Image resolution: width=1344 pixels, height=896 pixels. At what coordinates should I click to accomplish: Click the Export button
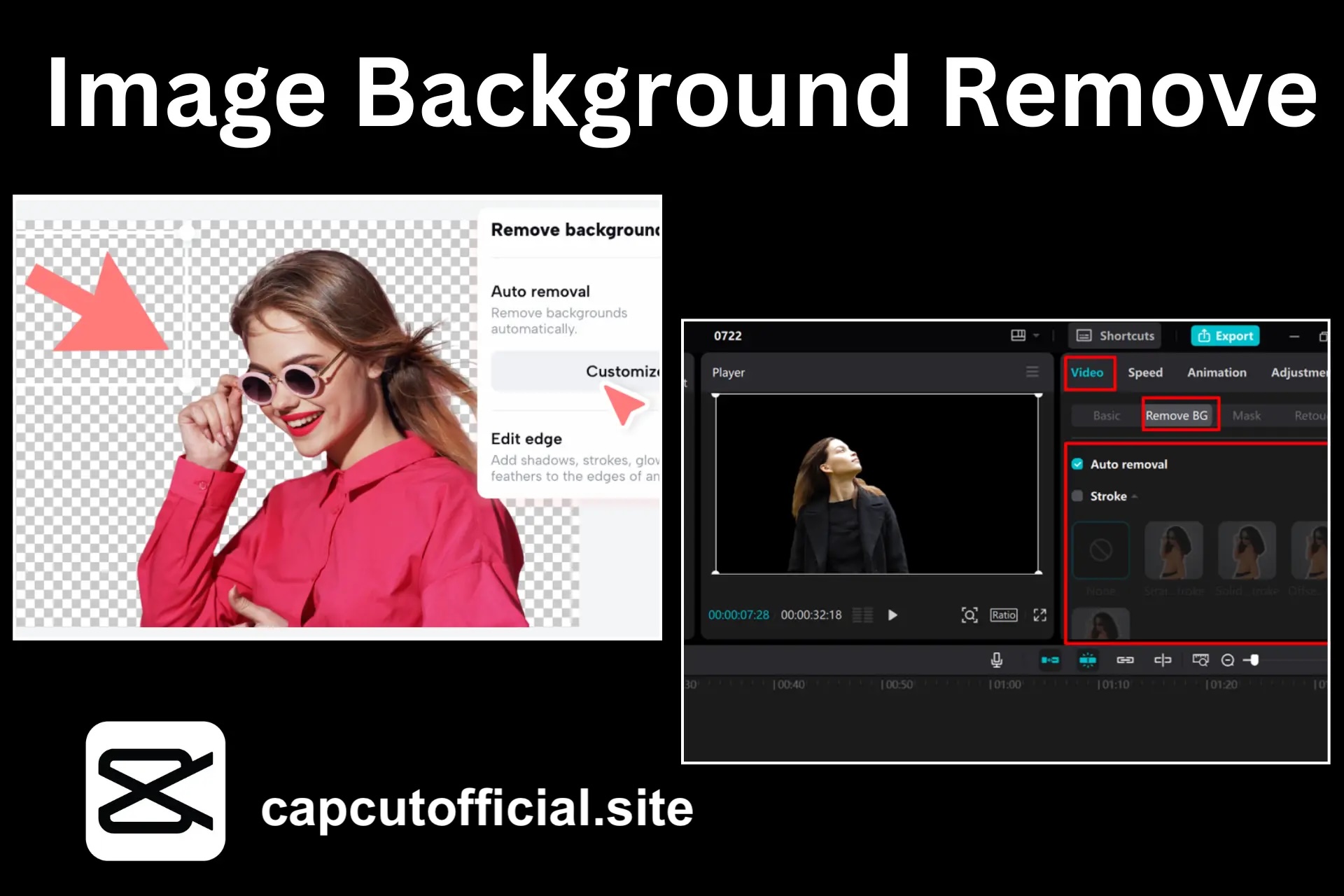(1225, 336)
